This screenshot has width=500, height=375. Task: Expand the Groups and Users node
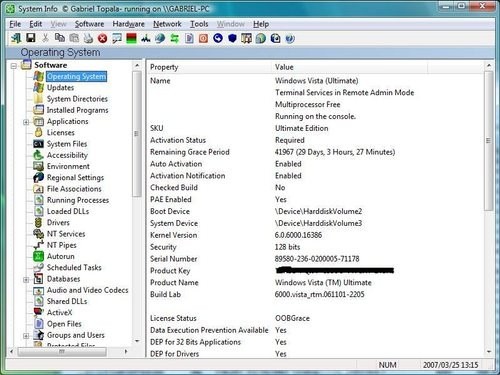tap(26, 336)
